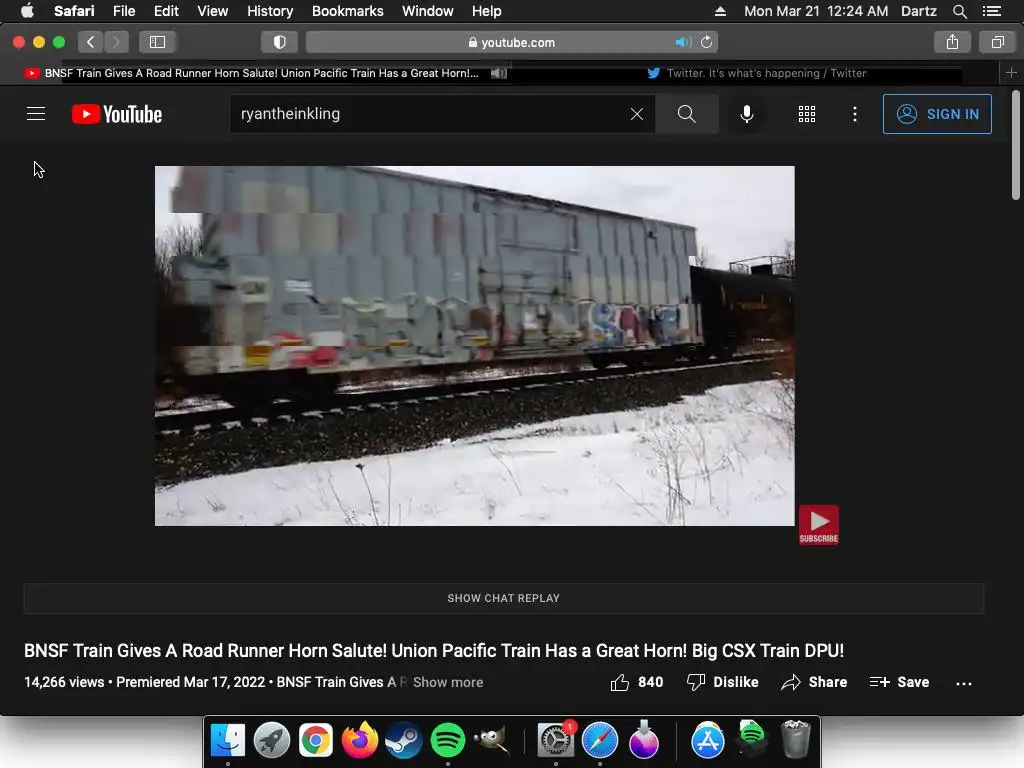Image resolution: width=1024 pixels, height=768 pixels.
Task: Share the video
Action: 814,682
